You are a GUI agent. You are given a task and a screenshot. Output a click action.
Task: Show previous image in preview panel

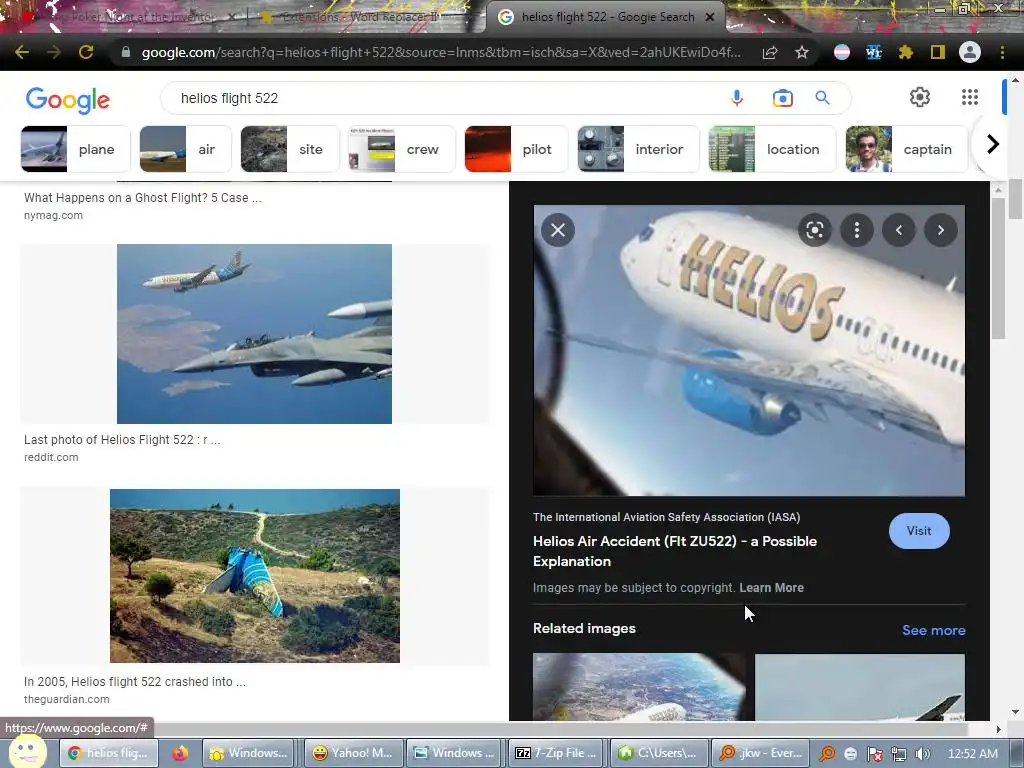pos(899,230)
